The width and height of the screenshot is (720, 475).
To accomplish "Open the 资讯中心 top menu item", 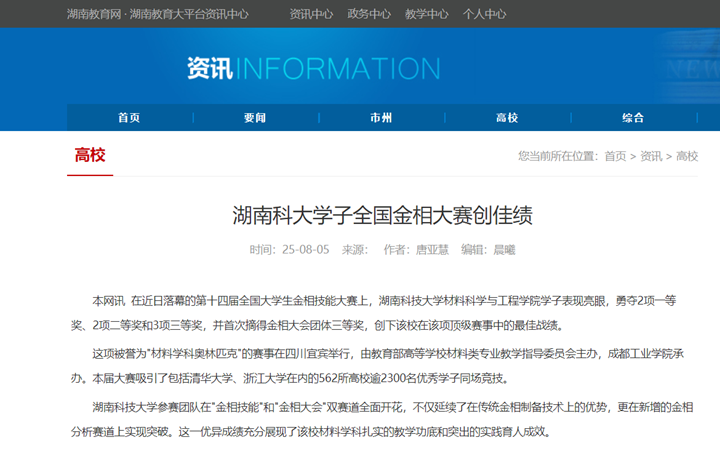I will click(x=311, y=14).
